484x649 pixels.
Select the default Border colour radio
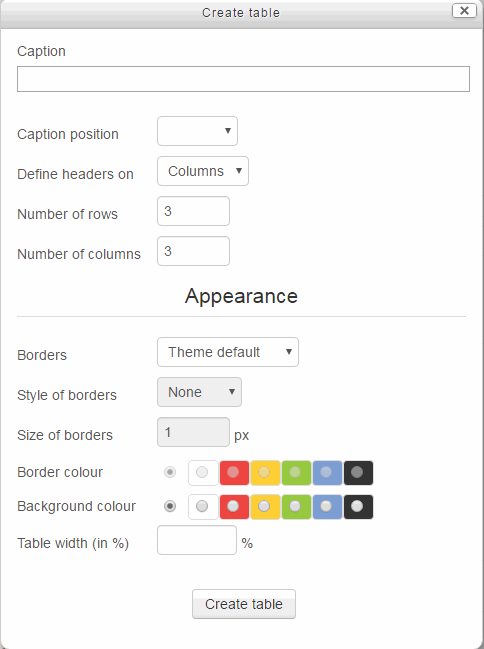170,472
